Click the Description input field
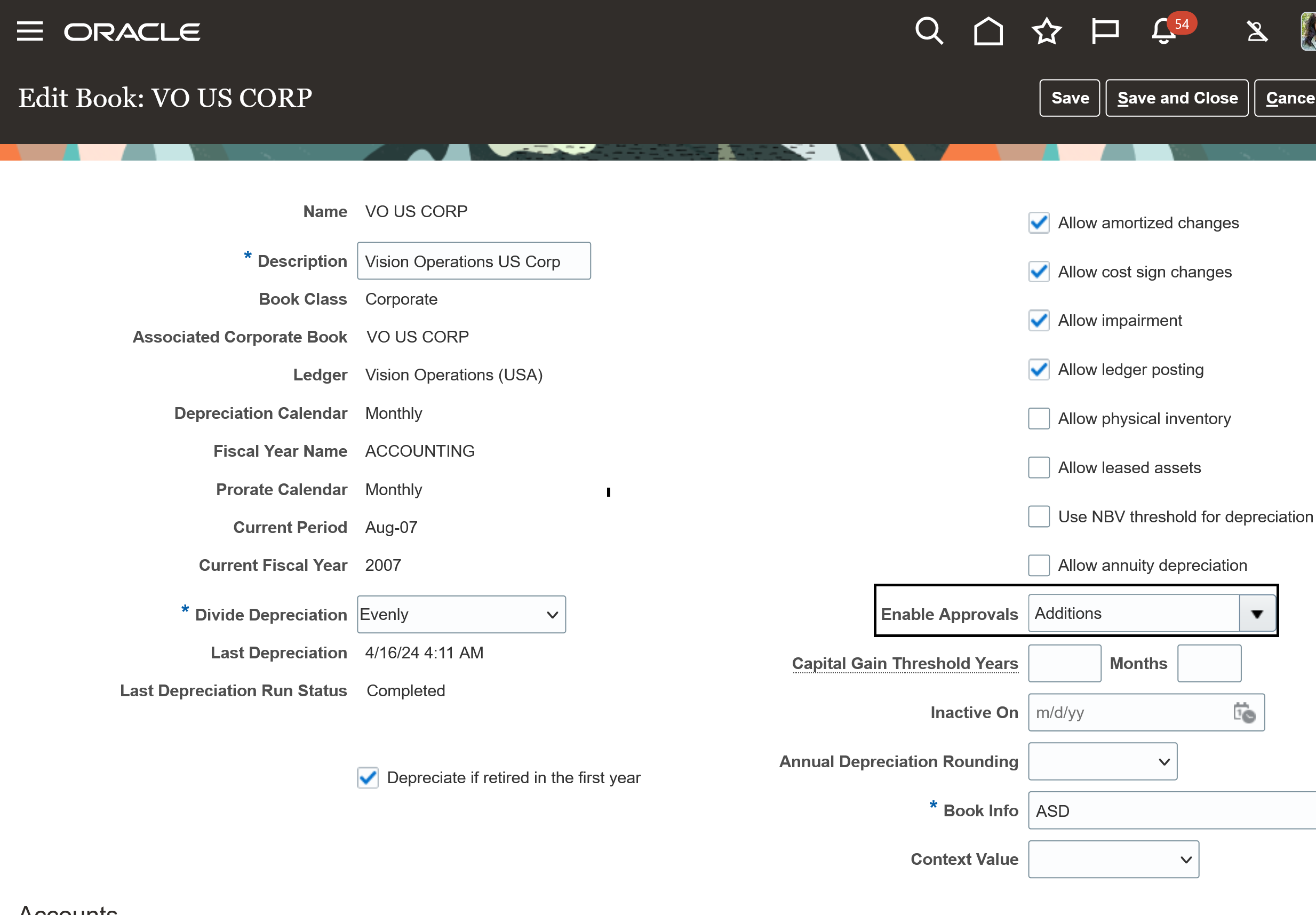 tap(474, 261)
